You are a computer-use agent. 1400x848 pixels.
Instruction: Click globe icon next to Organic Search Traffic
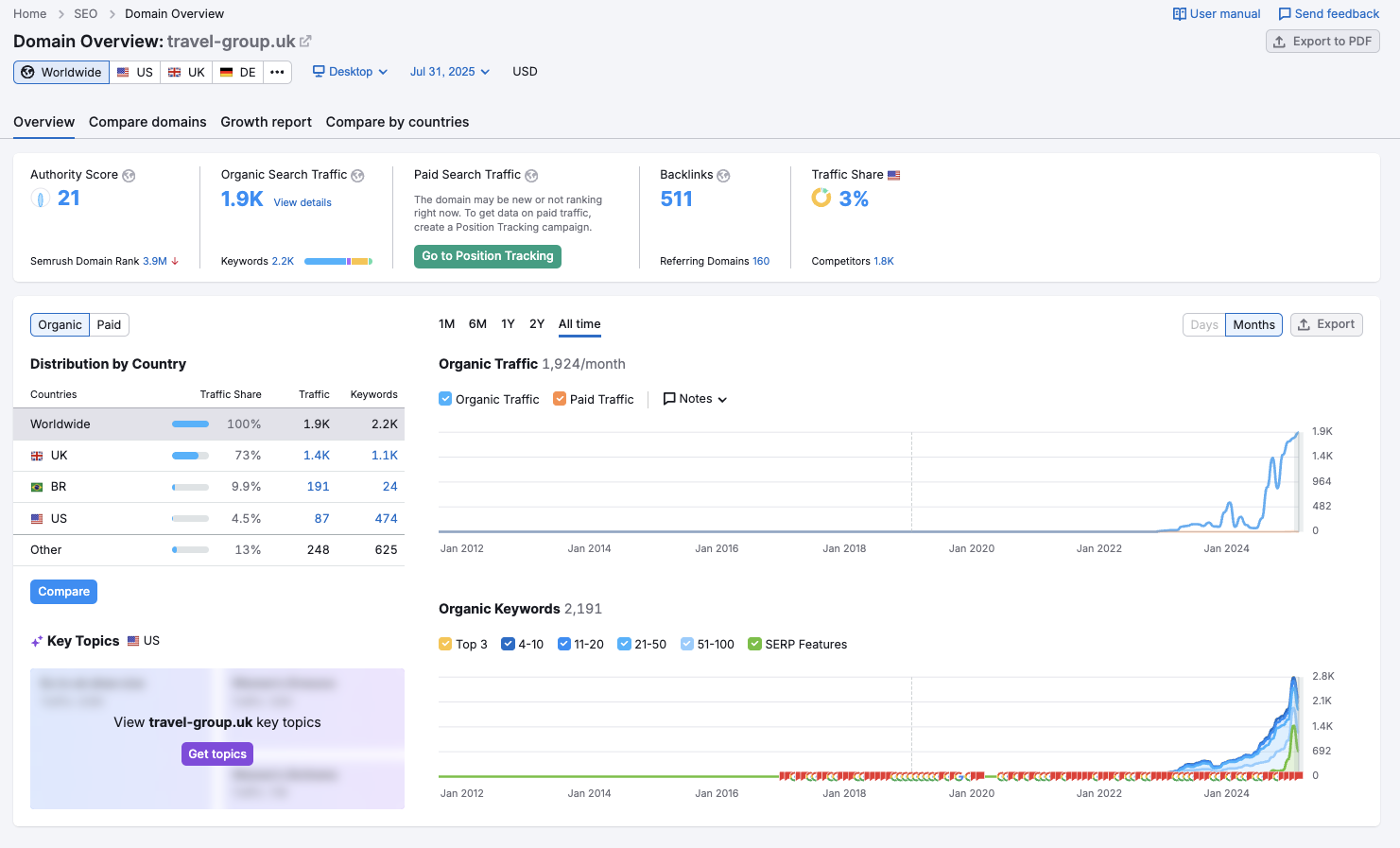click(357, 176)
